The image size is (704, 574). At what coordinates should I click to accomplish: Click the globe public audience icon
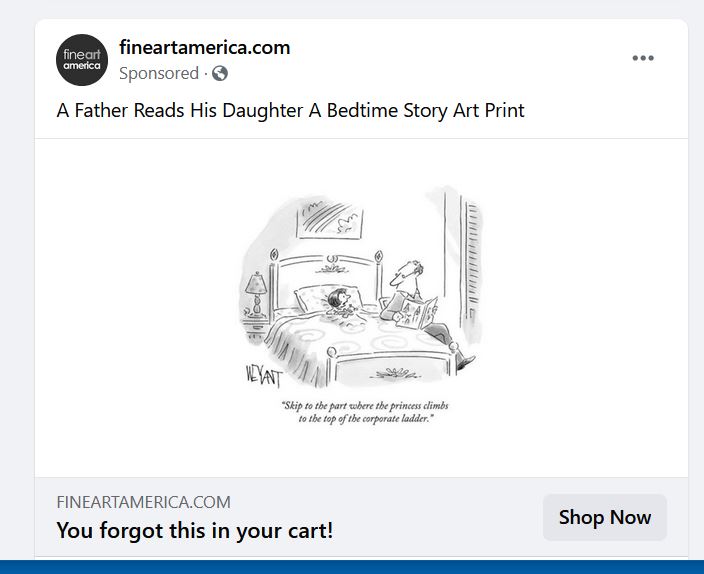(220, 73)
